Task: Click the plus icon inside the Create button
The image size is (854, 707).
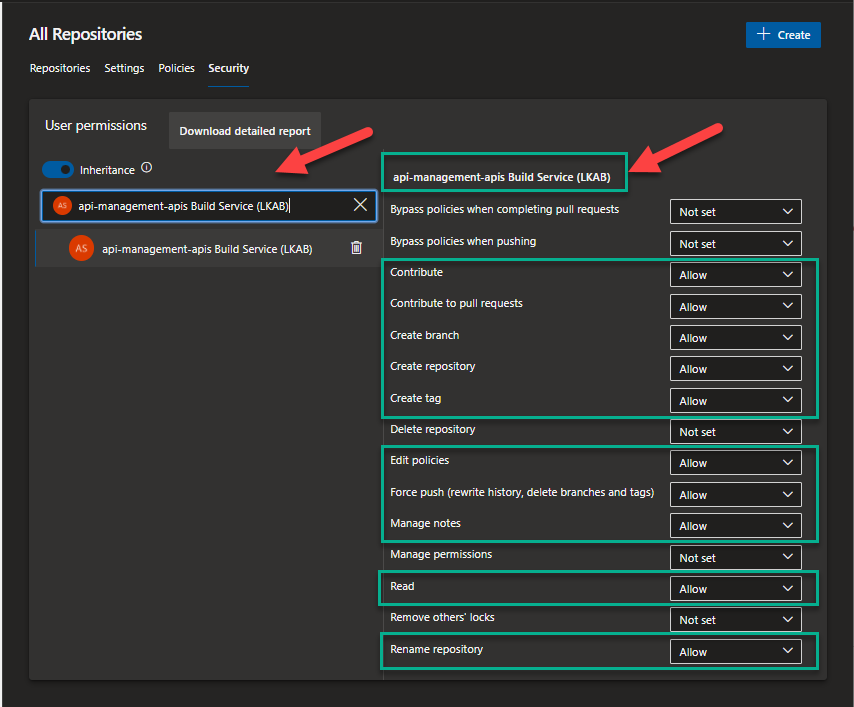Action: (x=766, y=34)
